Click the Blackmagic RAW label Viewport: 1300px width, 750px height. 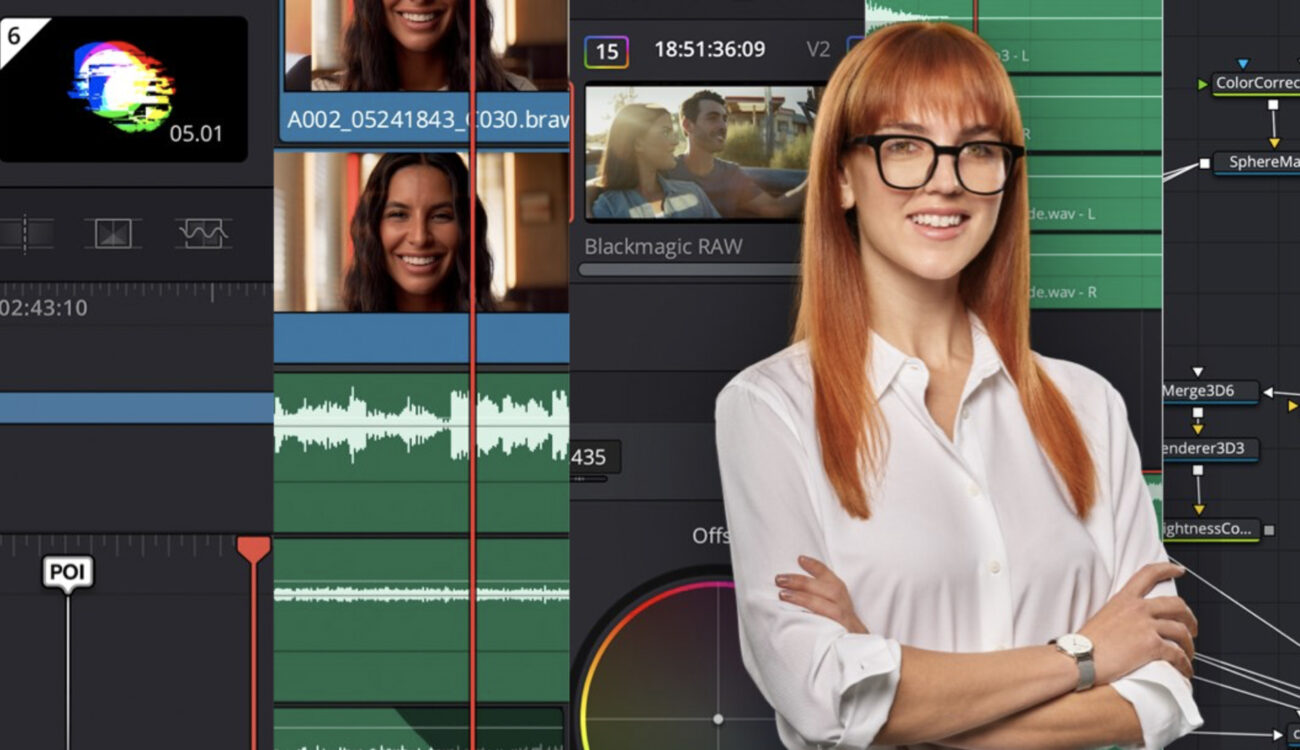point(663,247)
